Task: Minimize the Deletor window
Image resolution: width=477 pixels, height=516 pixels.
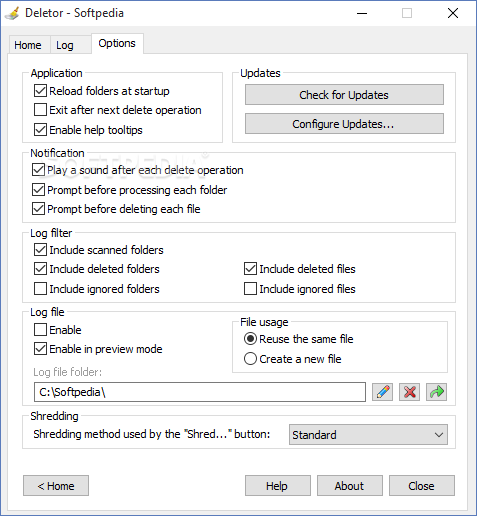Action: tap(362, 13)
